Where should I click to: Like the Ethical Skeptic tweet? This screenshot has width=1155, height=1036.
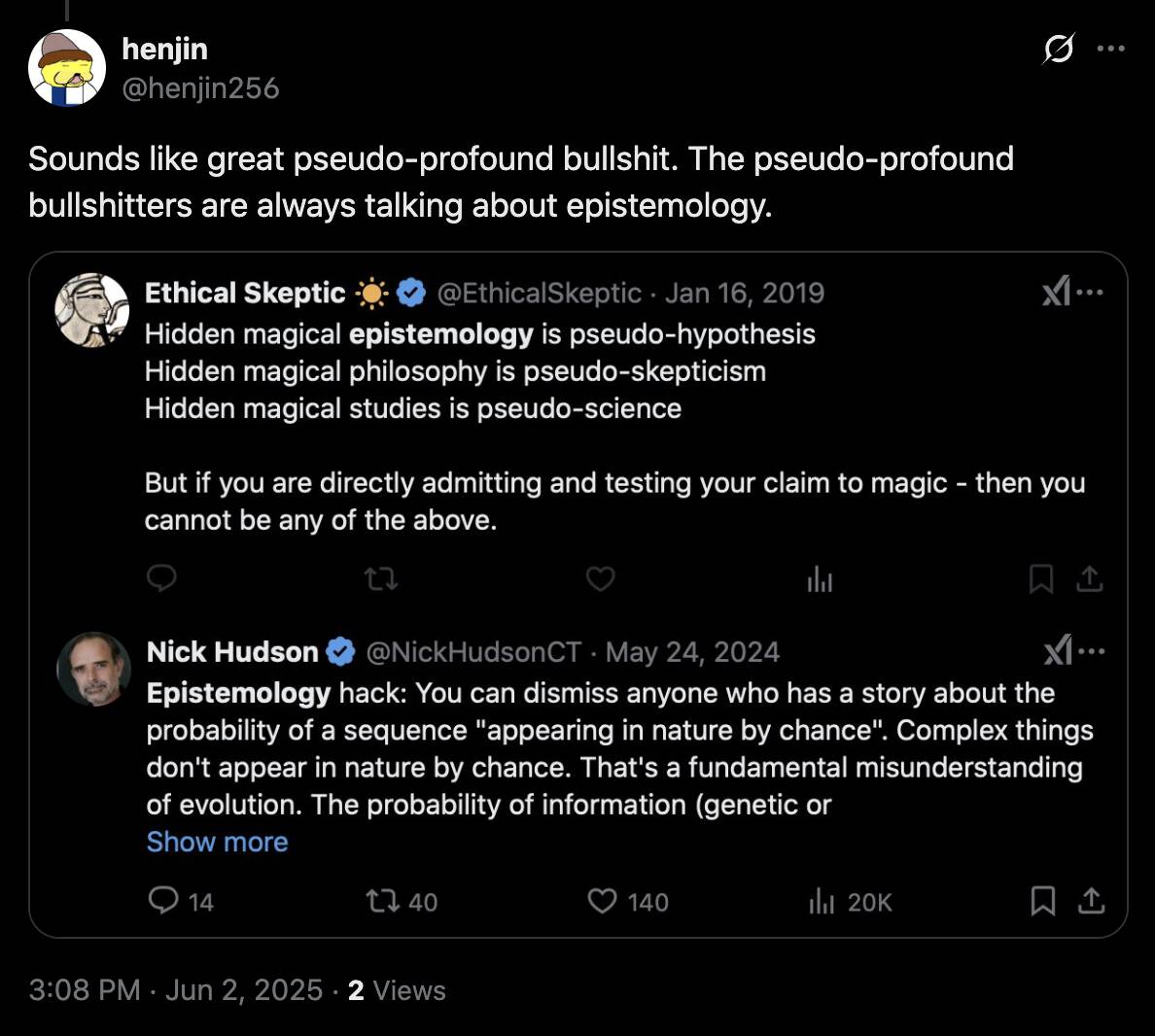tap(600, 579)
